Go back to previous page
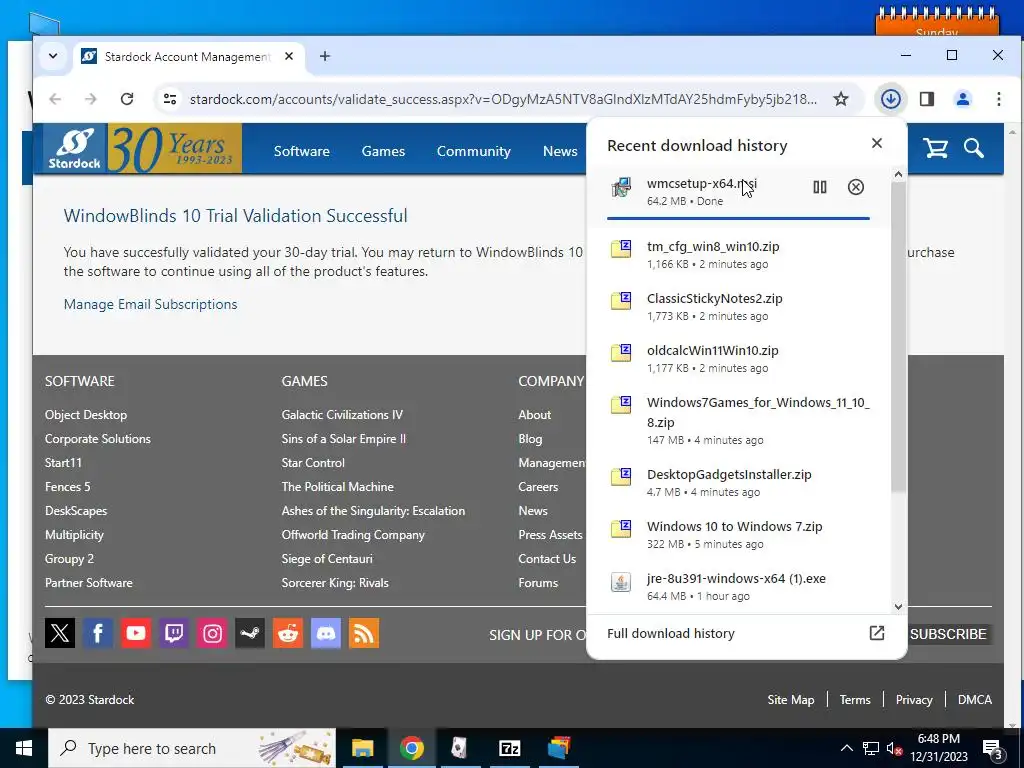1024x768 pixels. coord(55,99)
